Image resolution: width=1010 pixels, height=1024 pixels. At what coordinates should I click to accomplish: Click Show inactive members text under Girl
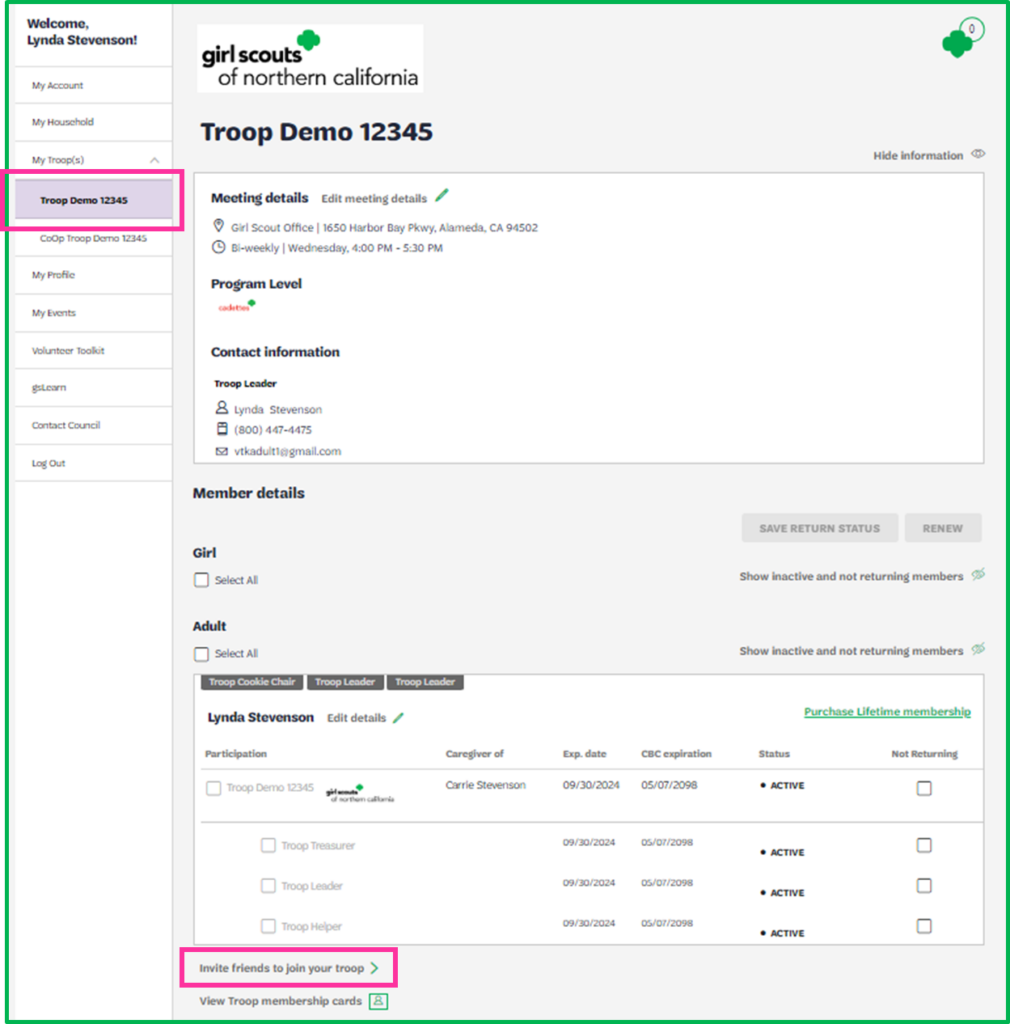click(x=851, y=576)
